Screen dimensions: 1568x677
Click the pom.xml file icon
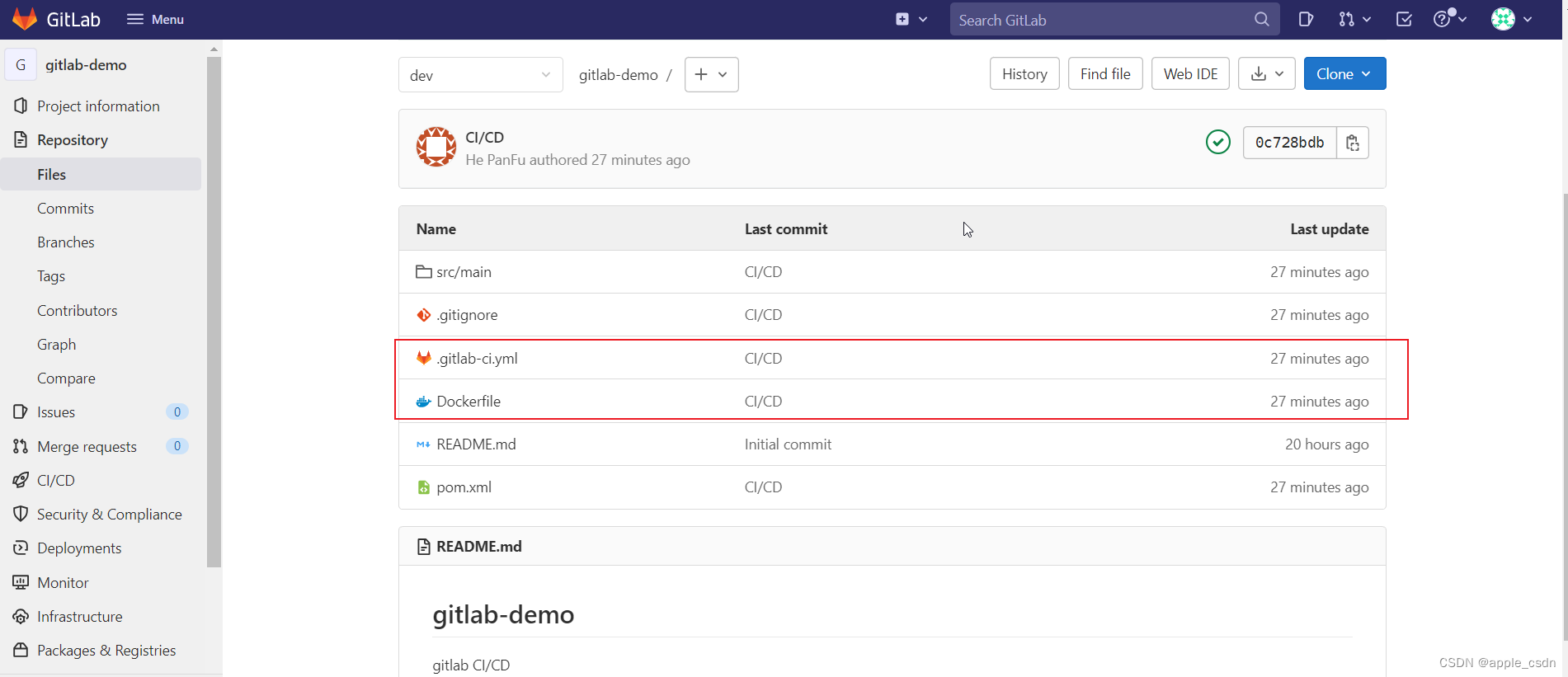click(x=424, y=487)
